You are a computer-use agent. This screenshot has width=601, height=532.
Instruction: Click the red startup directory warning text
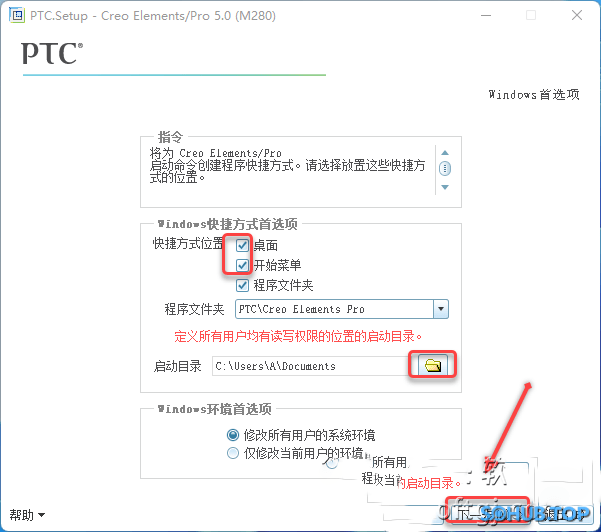point(298,336)
